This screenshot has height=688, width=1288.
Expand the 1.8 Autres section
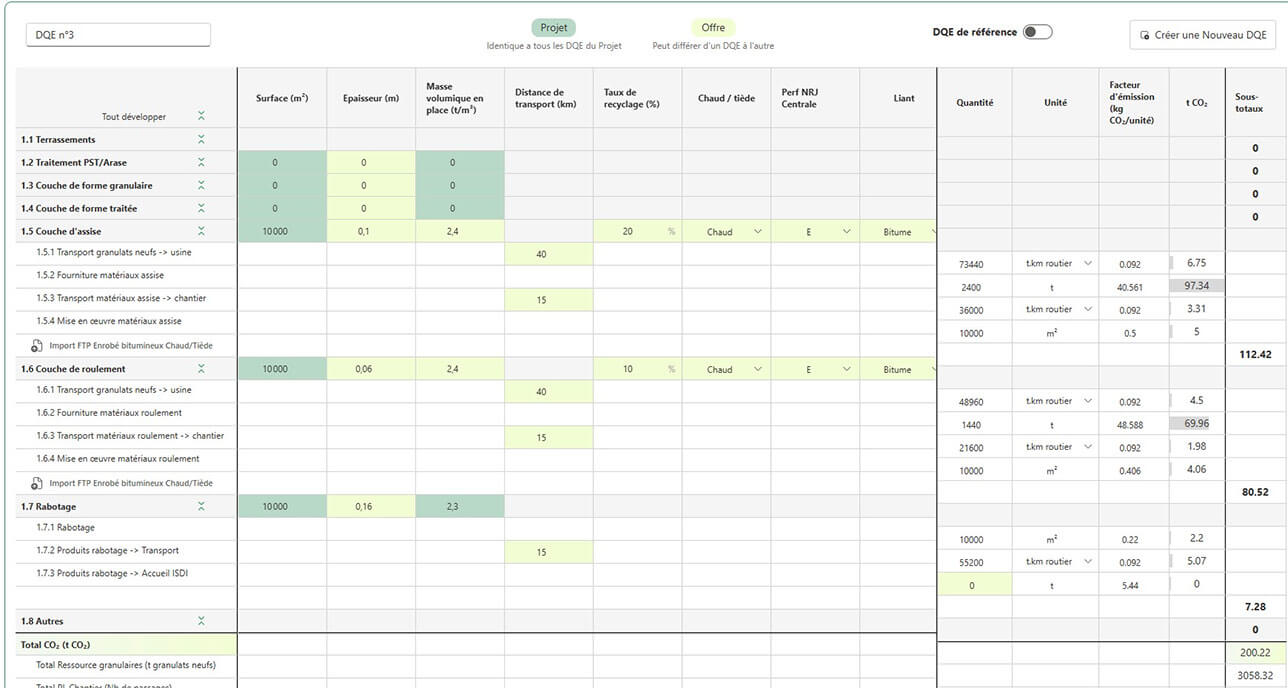(x=201, y=621)
